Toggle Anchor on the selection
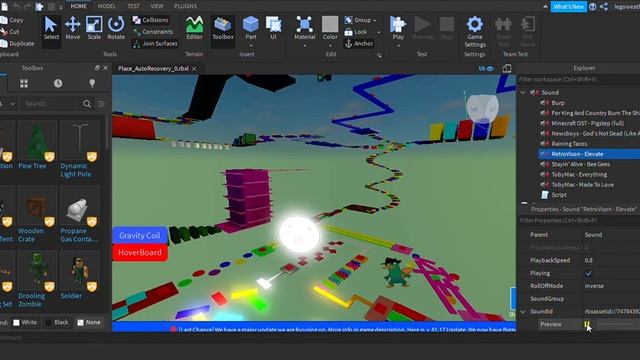The image size is (640, 360). [359, 44]
